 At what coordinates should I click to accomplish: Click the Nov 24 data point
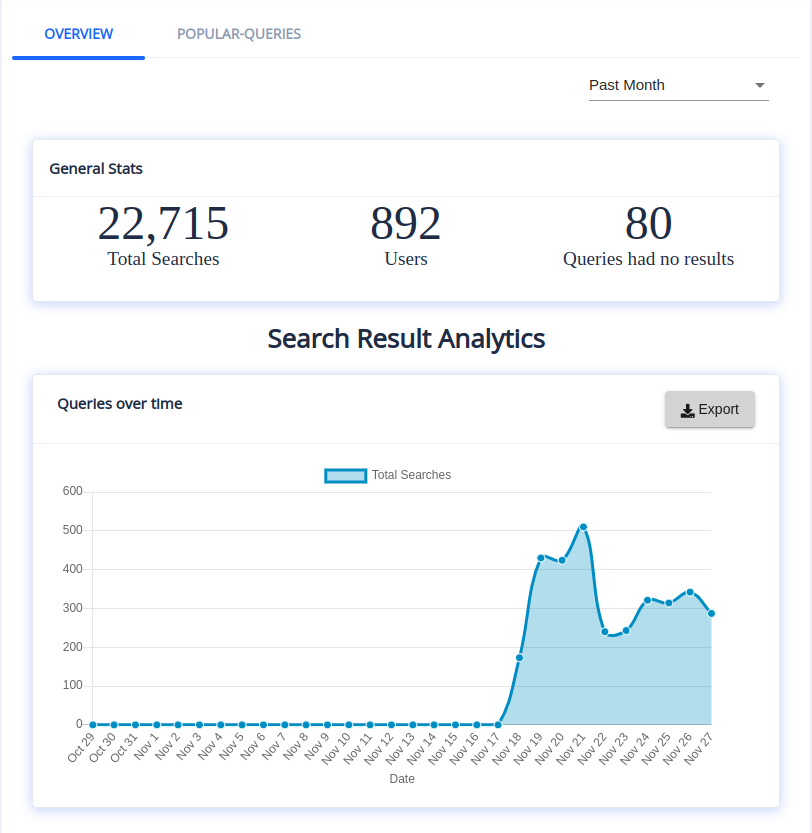(x=647, y=600)
